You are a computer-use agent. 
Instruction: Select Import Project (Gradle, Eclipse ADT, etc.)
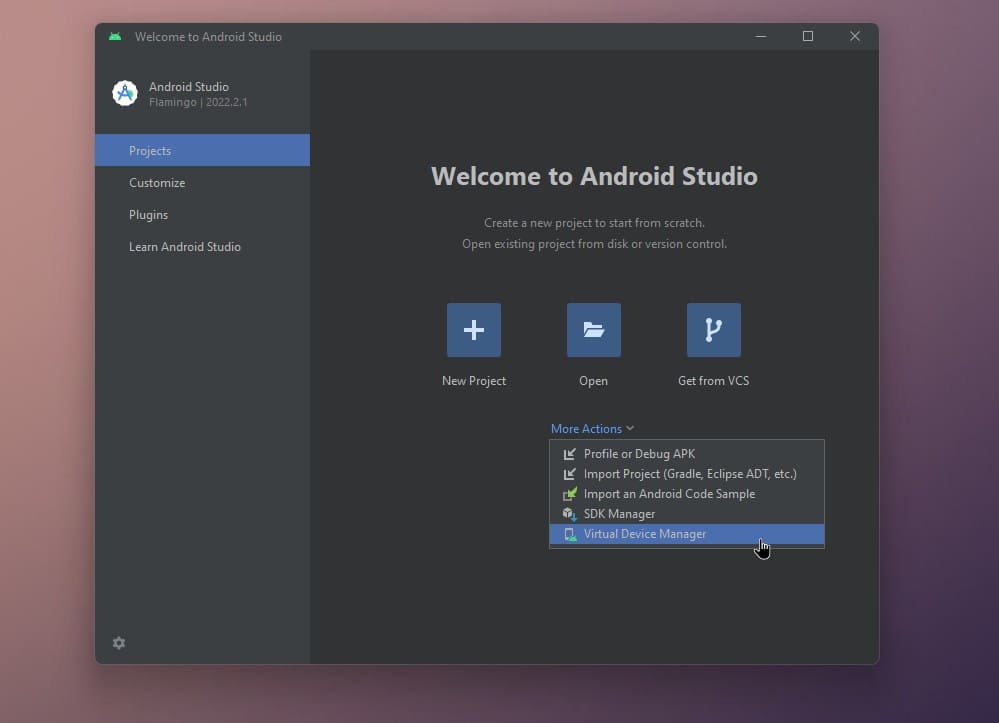[687, 474]
